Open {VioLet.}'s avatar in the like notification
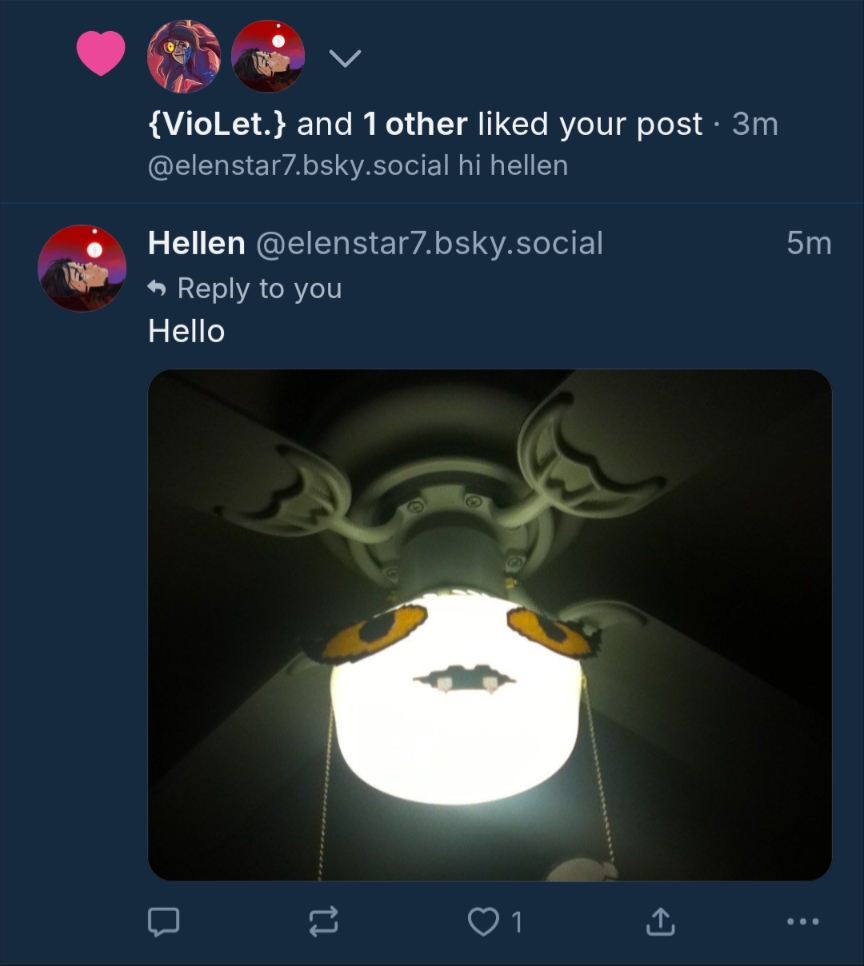 tap(184, 56)
